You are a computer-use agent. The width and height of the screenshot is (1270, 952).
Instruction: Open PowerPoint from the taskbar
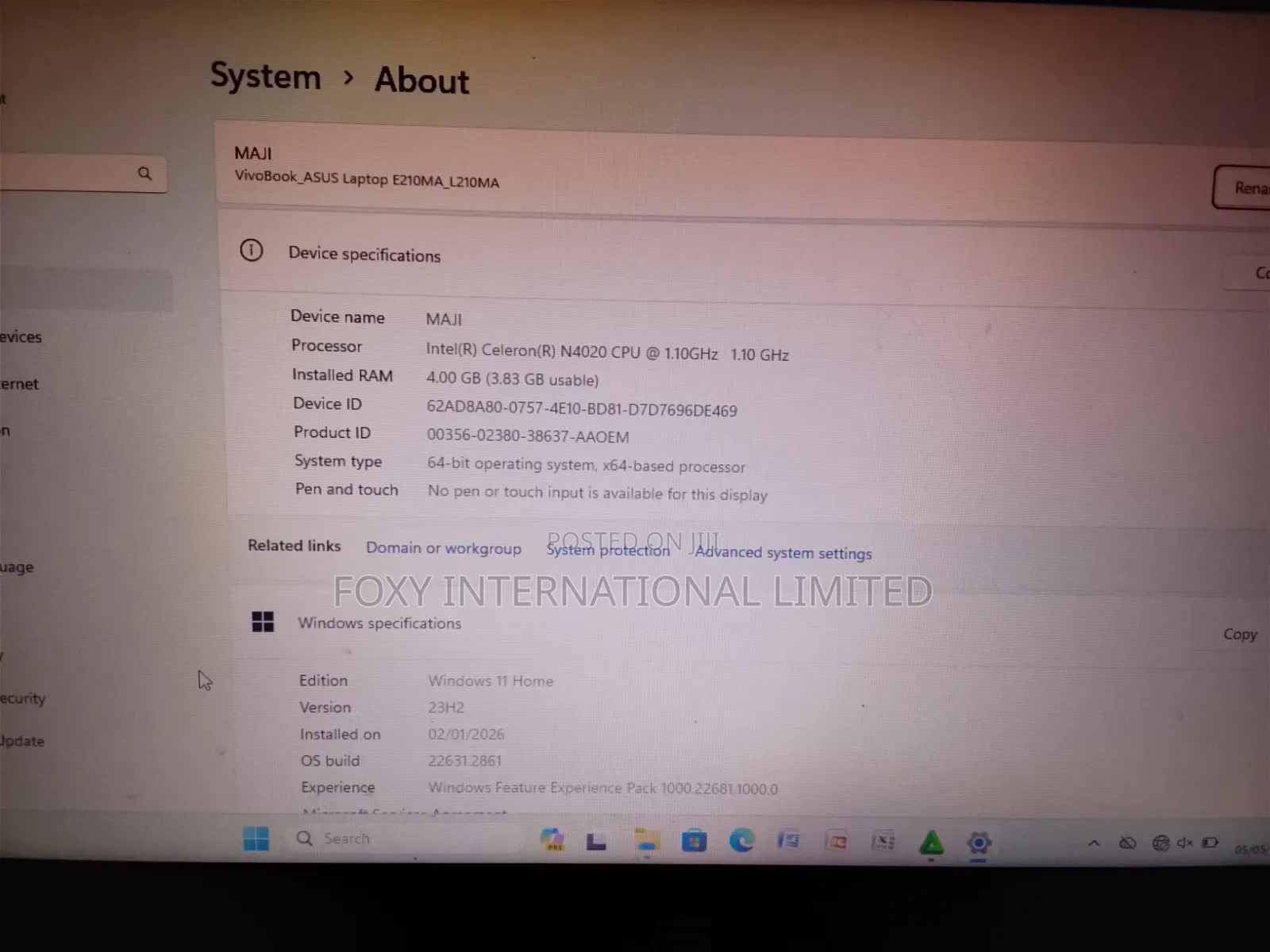point(835,842)
